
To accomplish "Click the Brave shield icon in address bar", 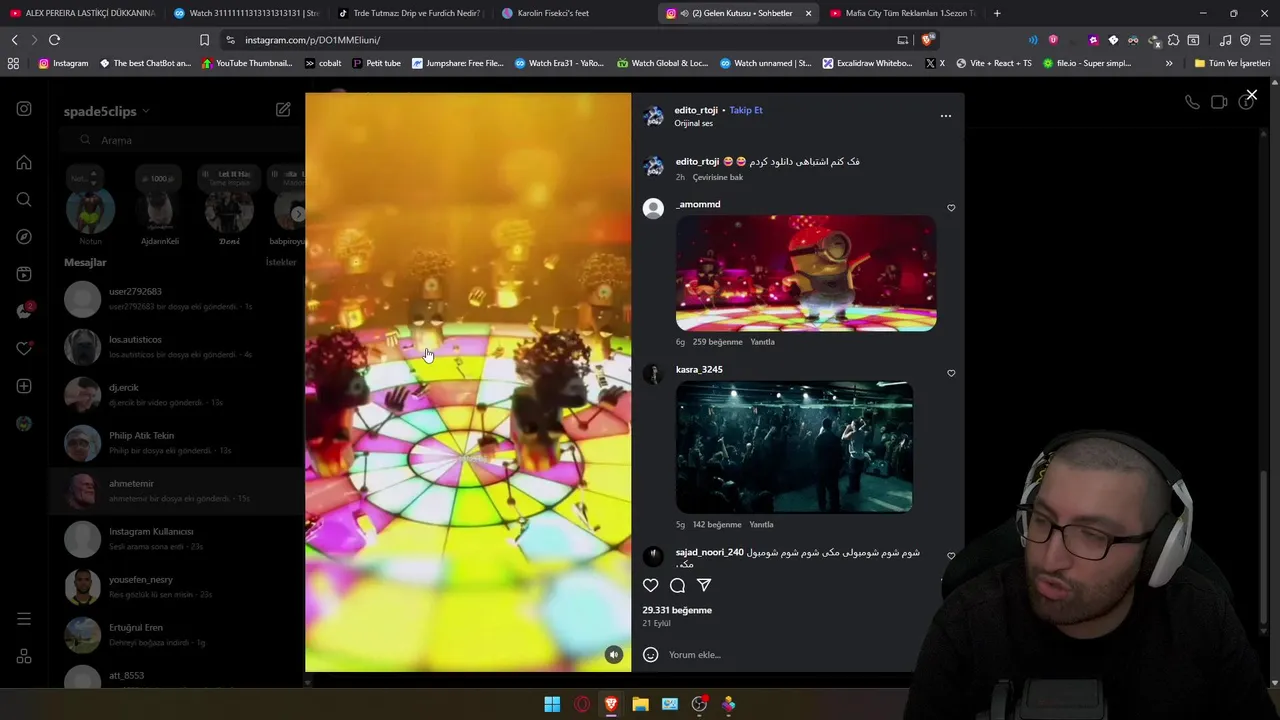I will [928, 40].
